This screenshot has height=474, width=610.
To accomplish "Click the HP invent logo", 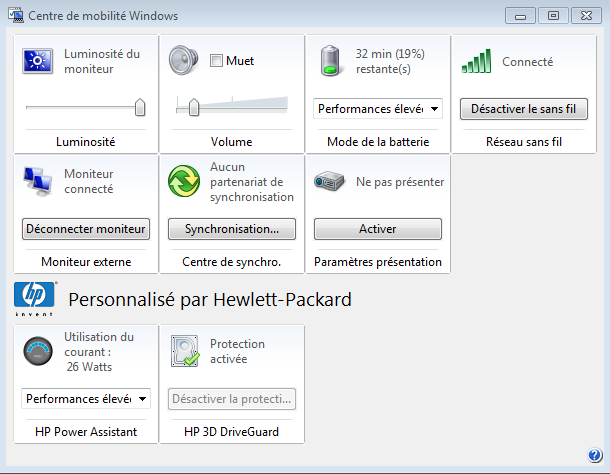I will tap(33, 298).
